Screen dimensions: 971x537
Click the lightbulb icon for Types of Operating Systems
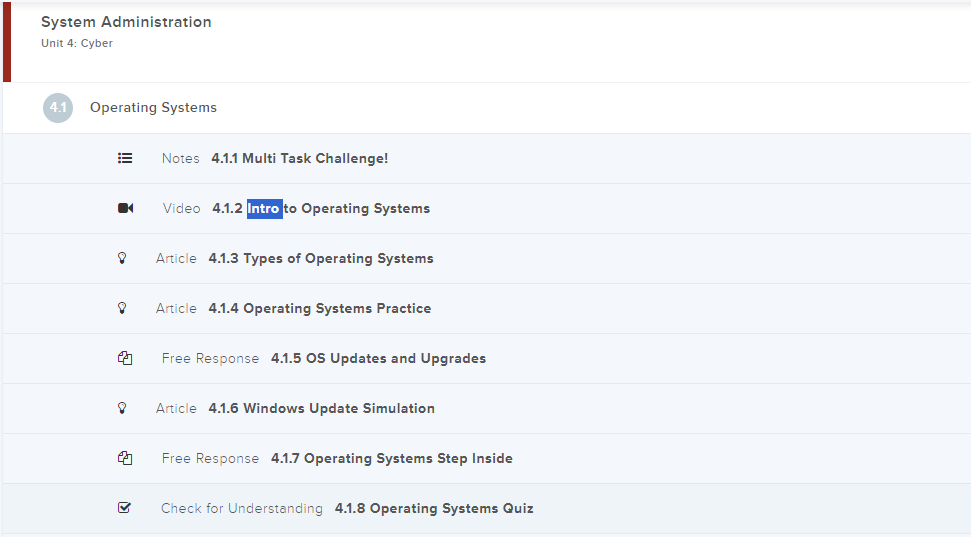[123, 258]
